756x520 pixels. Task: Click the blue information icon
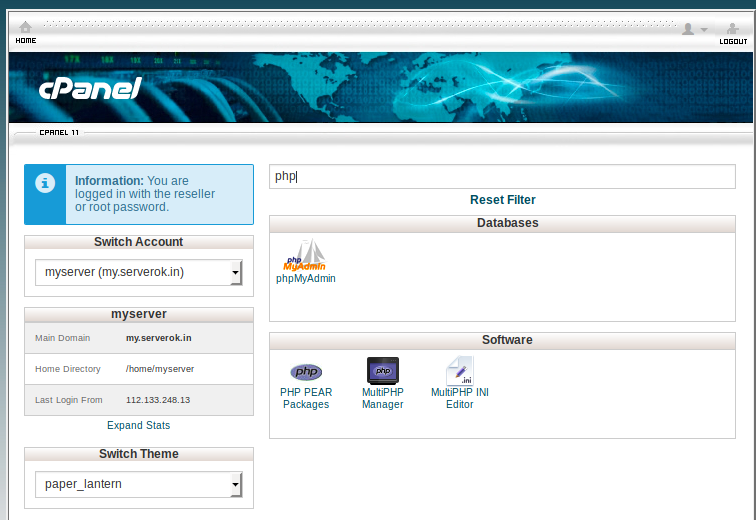[x=44, y=183]
